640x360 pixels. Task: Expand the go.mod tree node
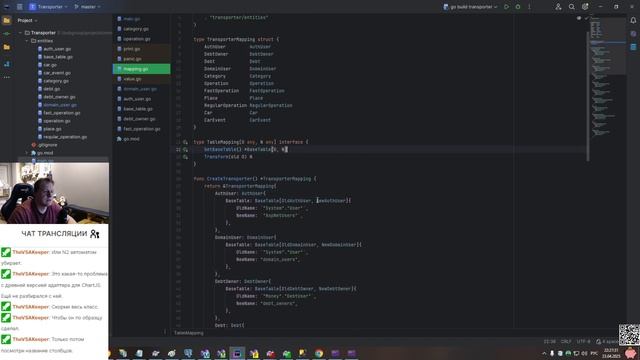[x=27, y=153]
